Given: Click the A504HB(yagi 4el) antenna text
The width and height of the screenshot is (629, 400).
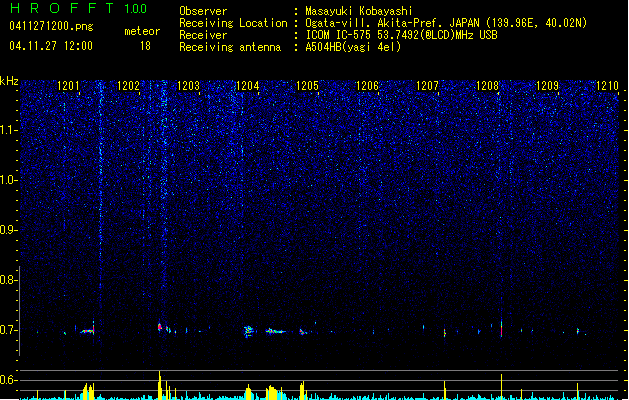Looking at the screenshot, I should 353,47.
